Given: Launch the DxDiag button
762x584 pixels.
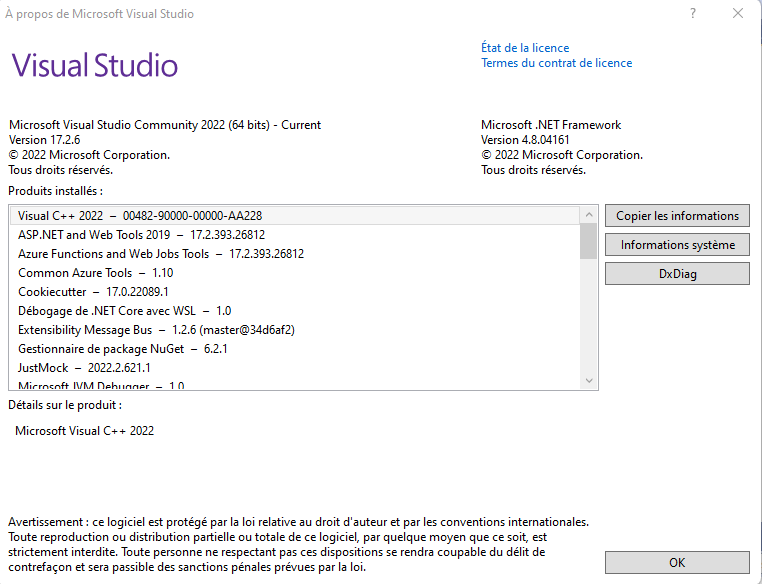Looking at the screenshot, I should (677, 274).
